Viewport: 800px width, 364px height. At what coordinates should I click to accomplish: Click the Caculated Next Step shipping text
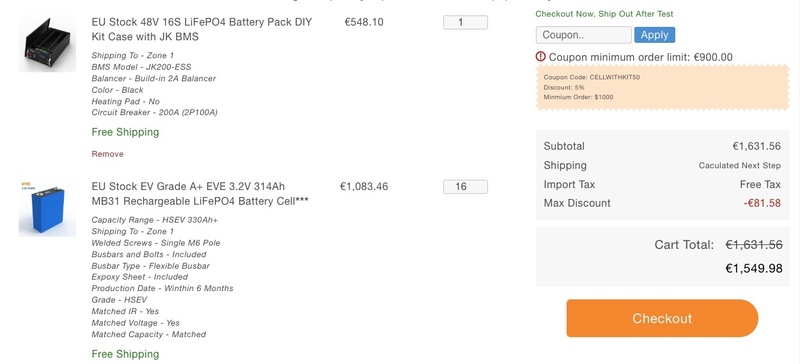pyautogui.click(x=739, y=165)
